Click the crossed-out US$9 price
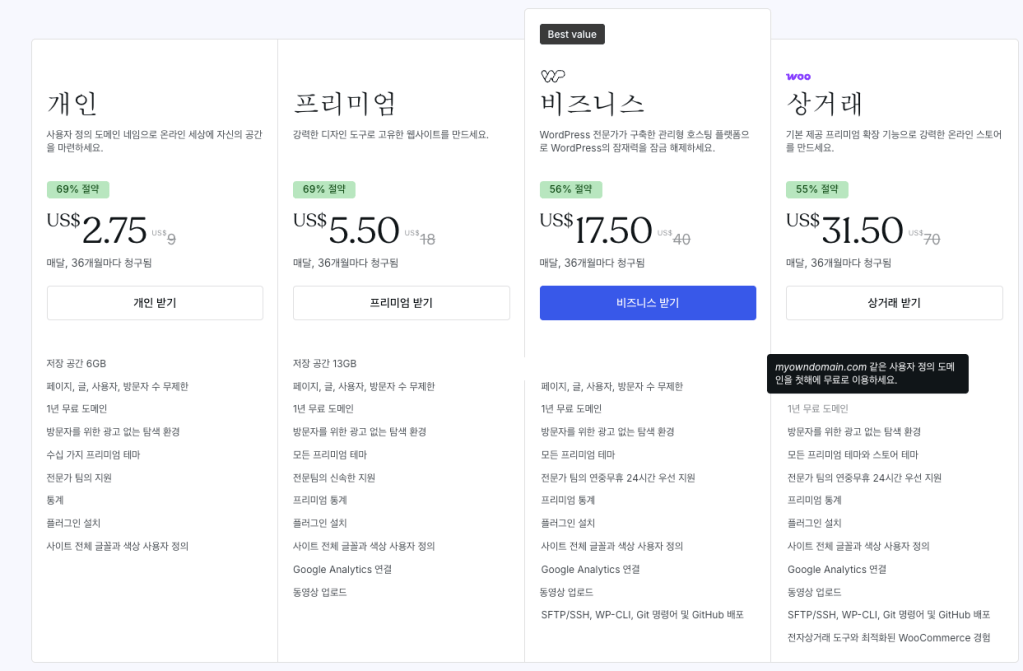The height and width of the screenshot is (671, 1023). pos(164,237)
